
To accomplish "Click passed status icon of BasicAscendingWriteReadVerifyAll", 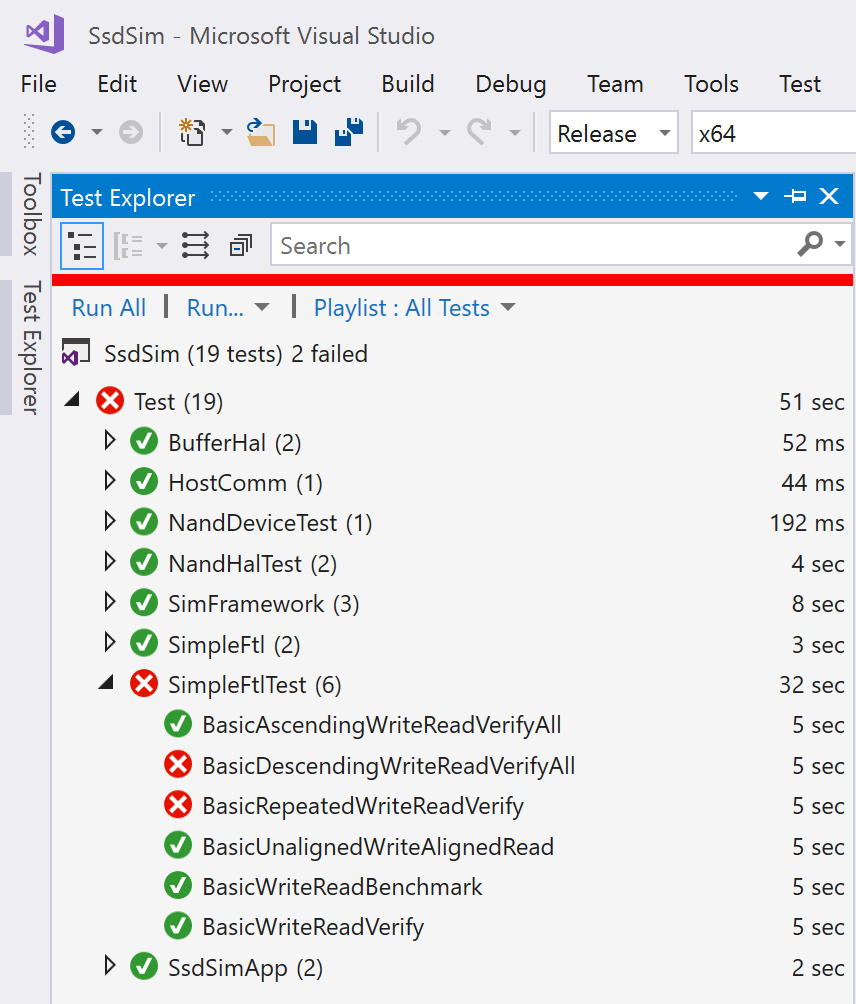I will coord(178,725).
